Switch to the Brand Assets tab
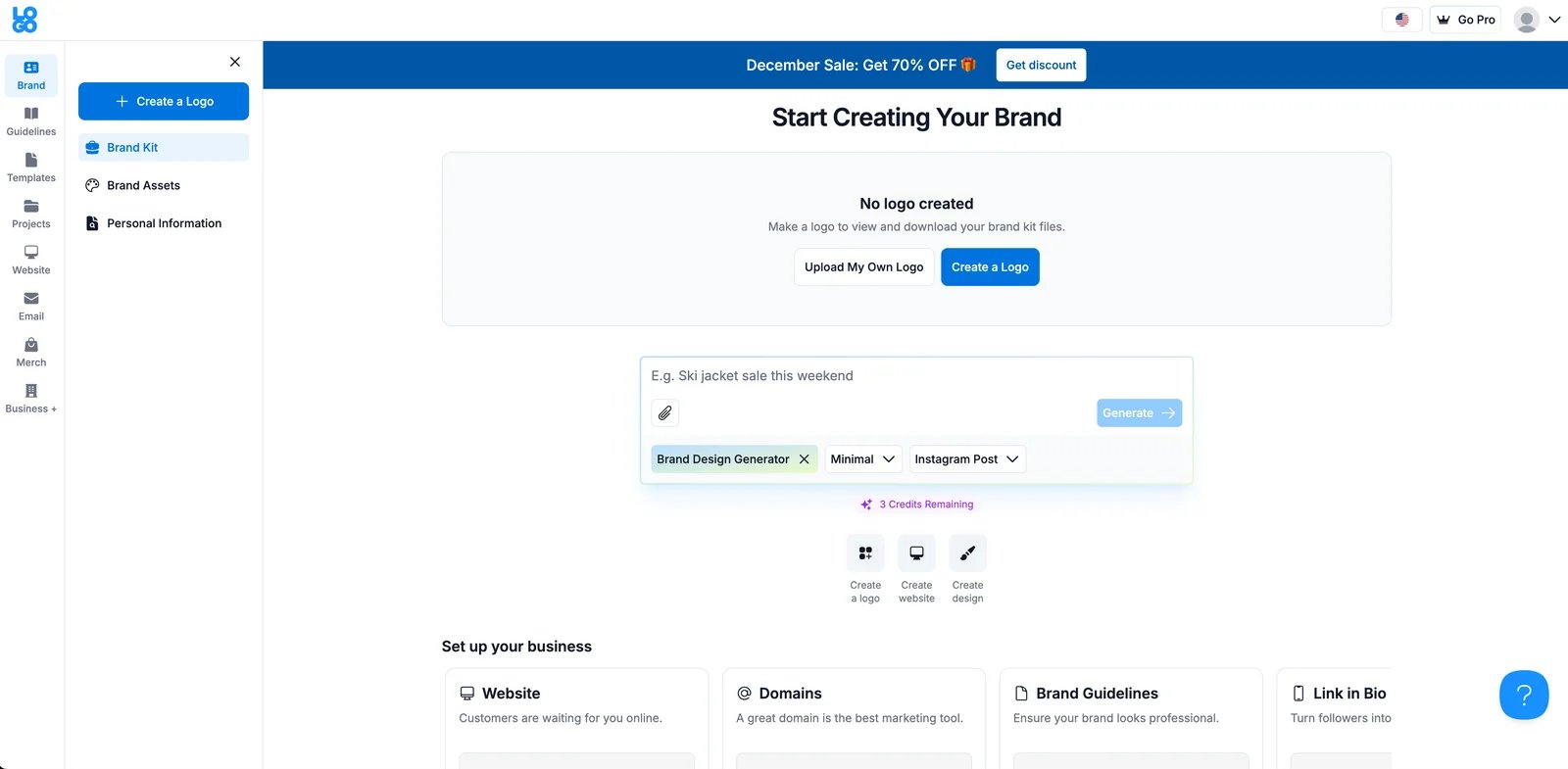The width and height of the screenshot is (1568, 769). (143, 185)
